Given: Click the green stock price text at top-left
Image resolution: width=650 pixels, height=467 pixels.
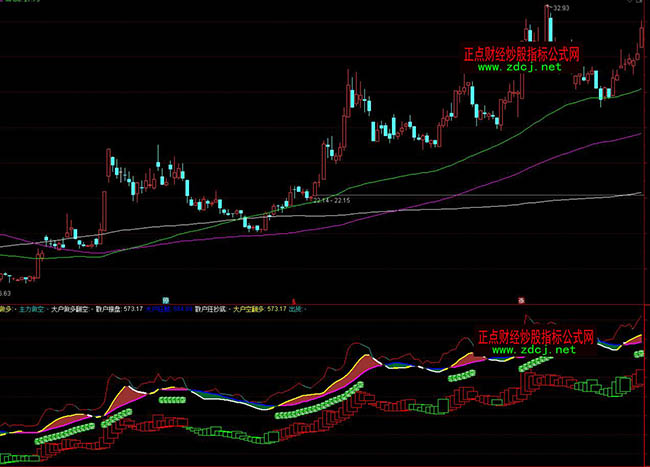Looking at the screenshot, I should tap(20, 3).
